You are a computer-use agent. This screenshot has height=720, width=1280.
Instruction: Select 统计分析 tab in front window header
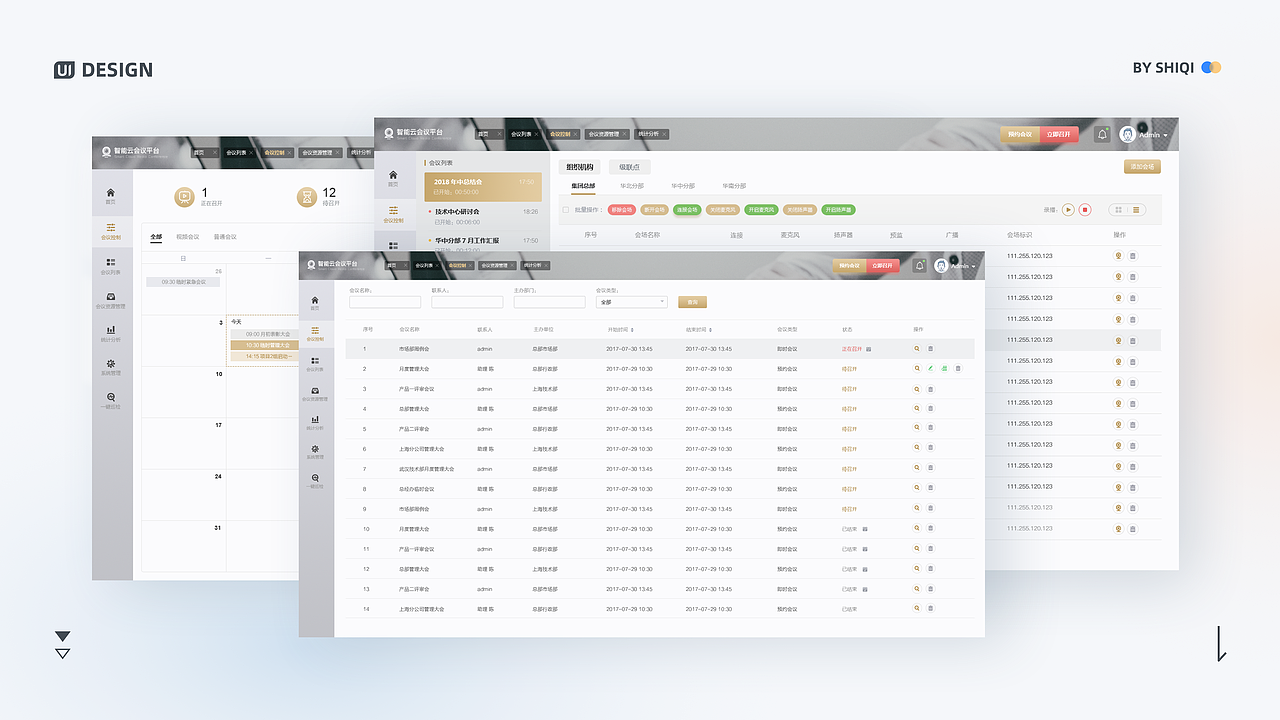point(535,266)
